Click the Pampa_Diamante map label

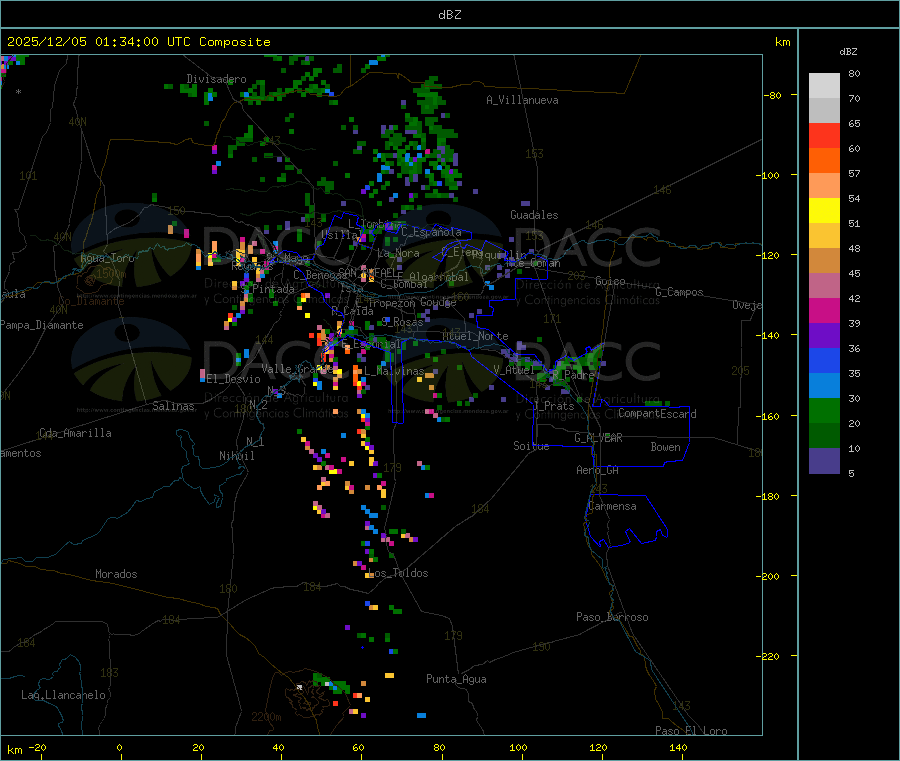click(41, 325)
